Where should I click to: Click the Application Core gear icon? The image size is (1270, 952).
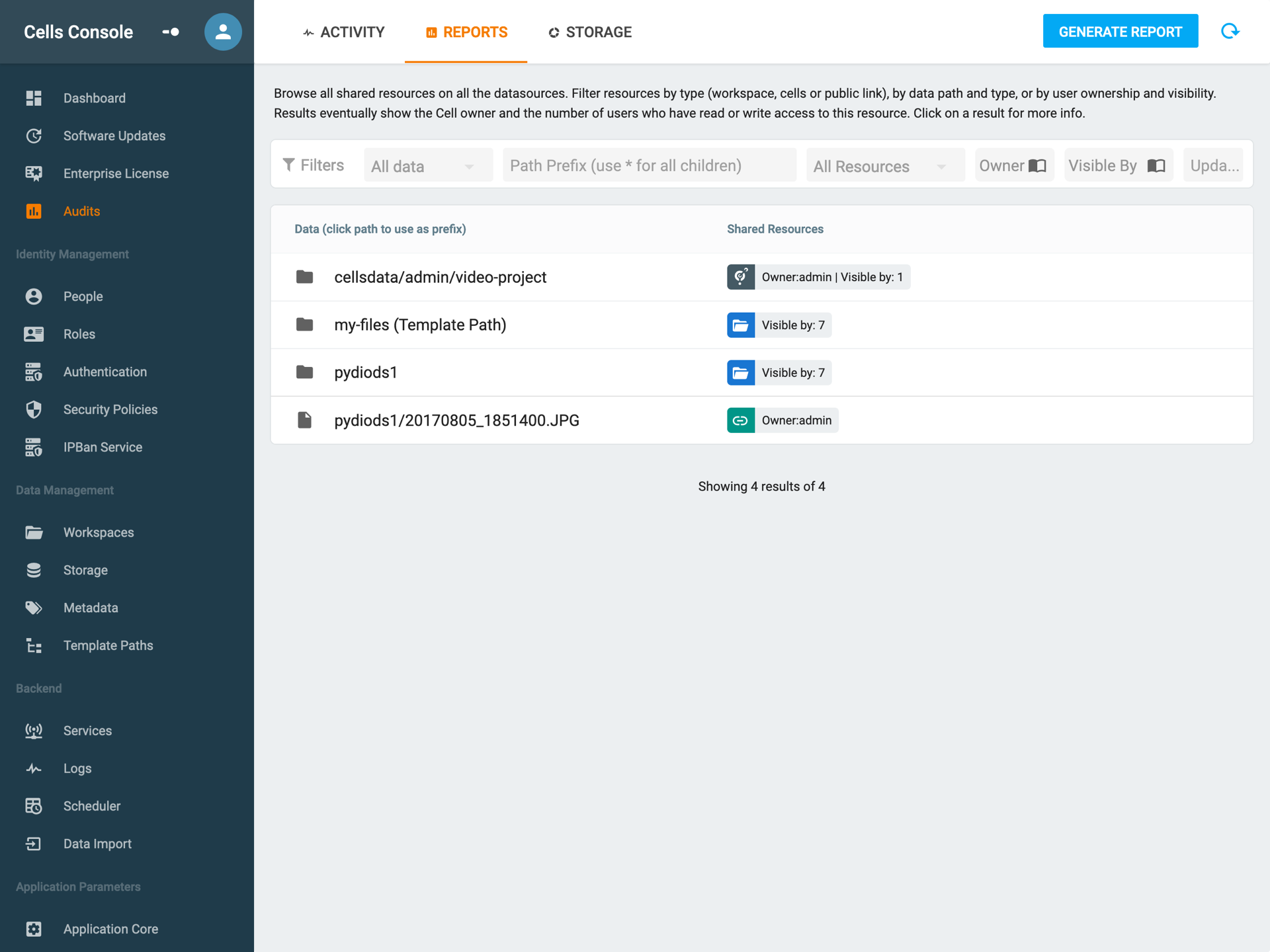(x=34, y=929)
